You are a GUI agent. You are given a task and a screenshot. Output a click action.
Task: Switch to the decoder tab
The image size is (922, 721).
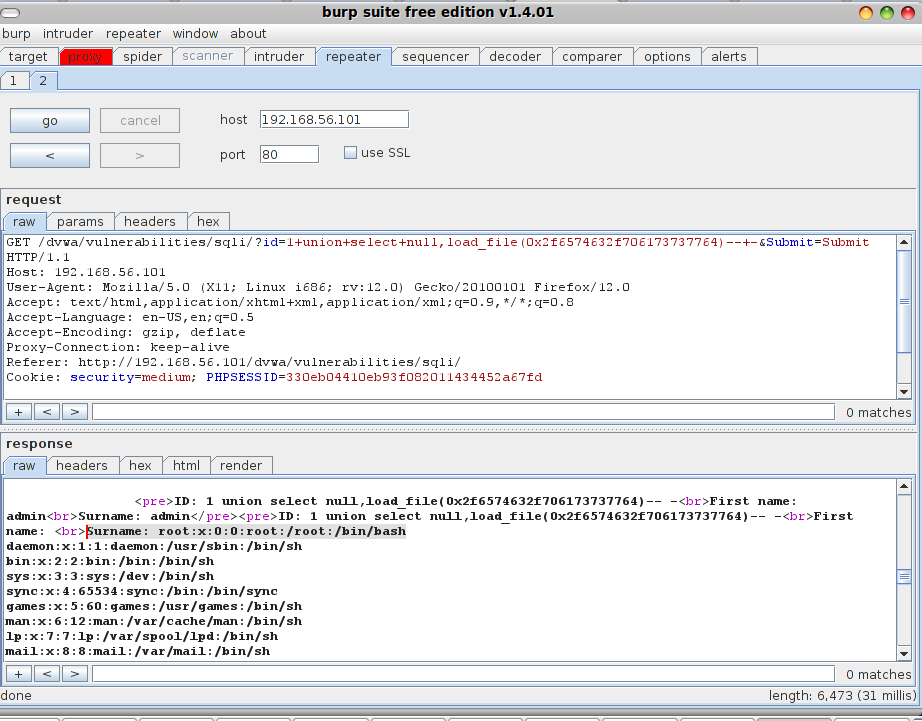[x=515, y=56]
